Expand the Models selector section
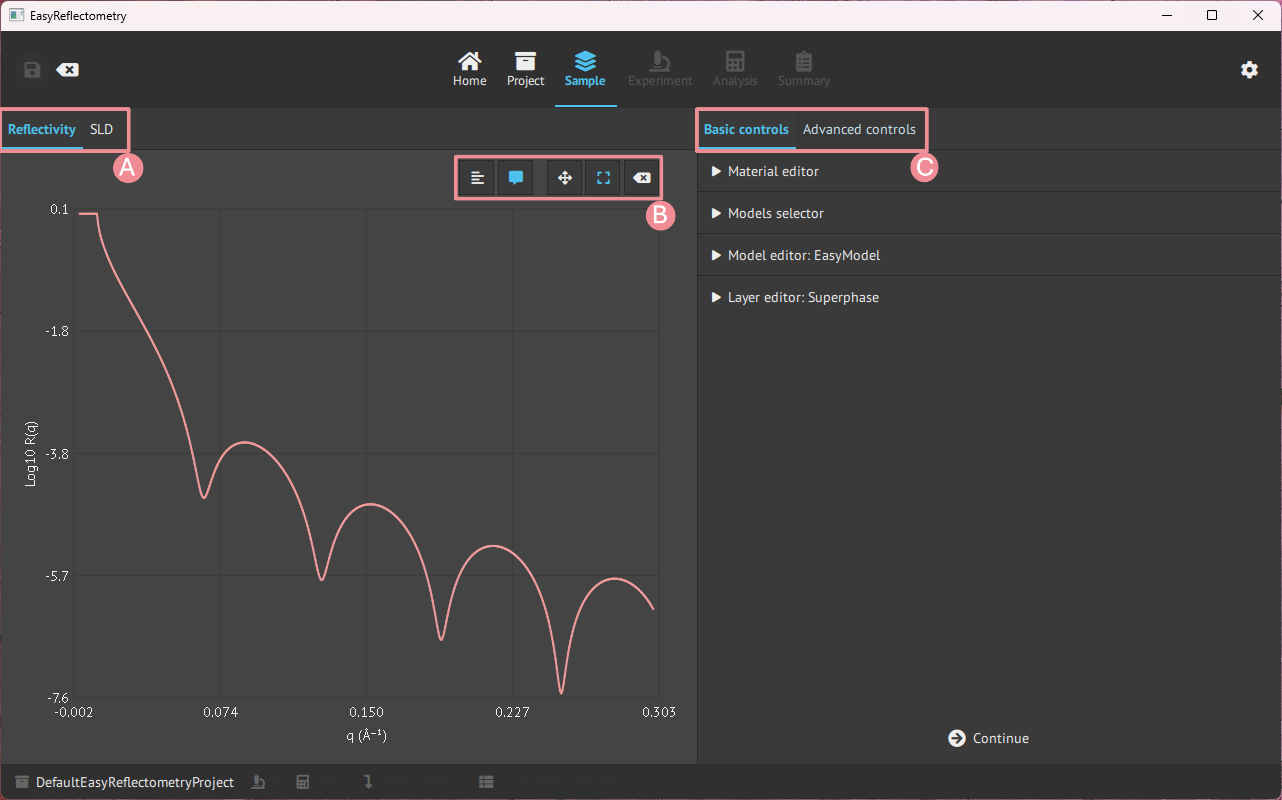 click(x=775, y=214)
